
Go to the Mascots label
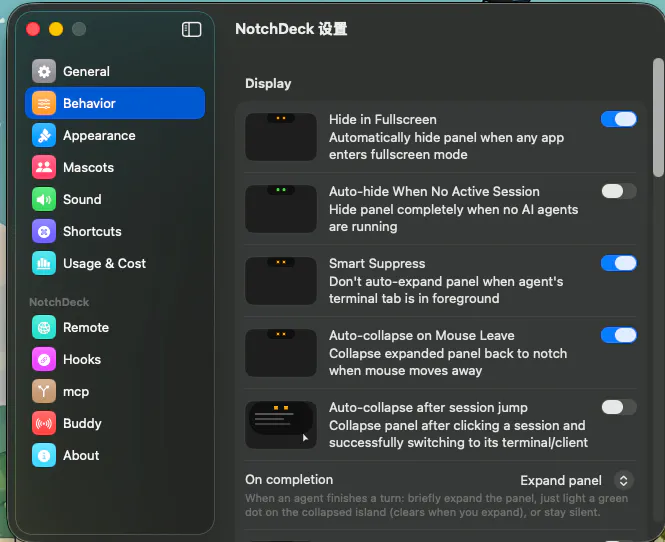89,167
